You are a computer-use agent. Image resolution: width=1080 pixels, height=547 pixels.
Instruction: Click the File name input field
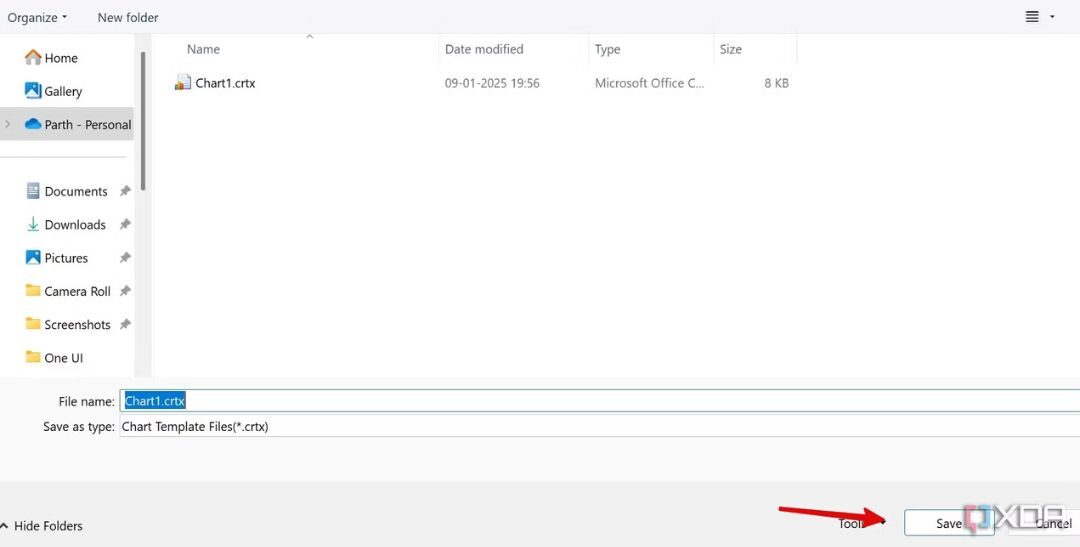coord(598,401)
